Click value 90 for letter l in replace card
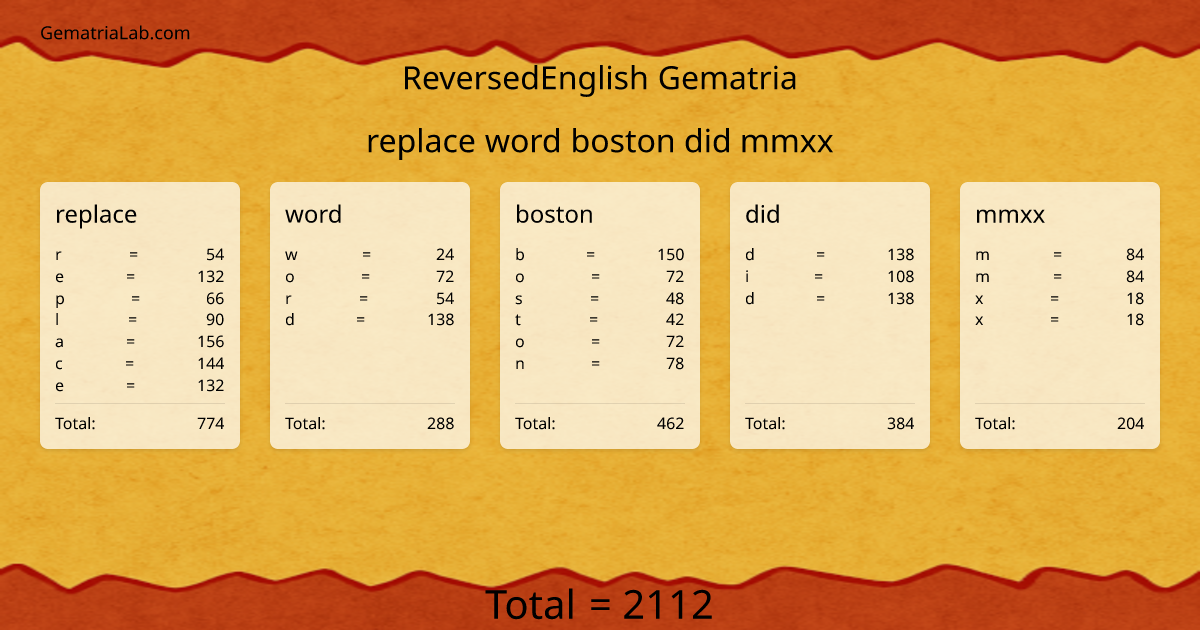 point(215,320)
